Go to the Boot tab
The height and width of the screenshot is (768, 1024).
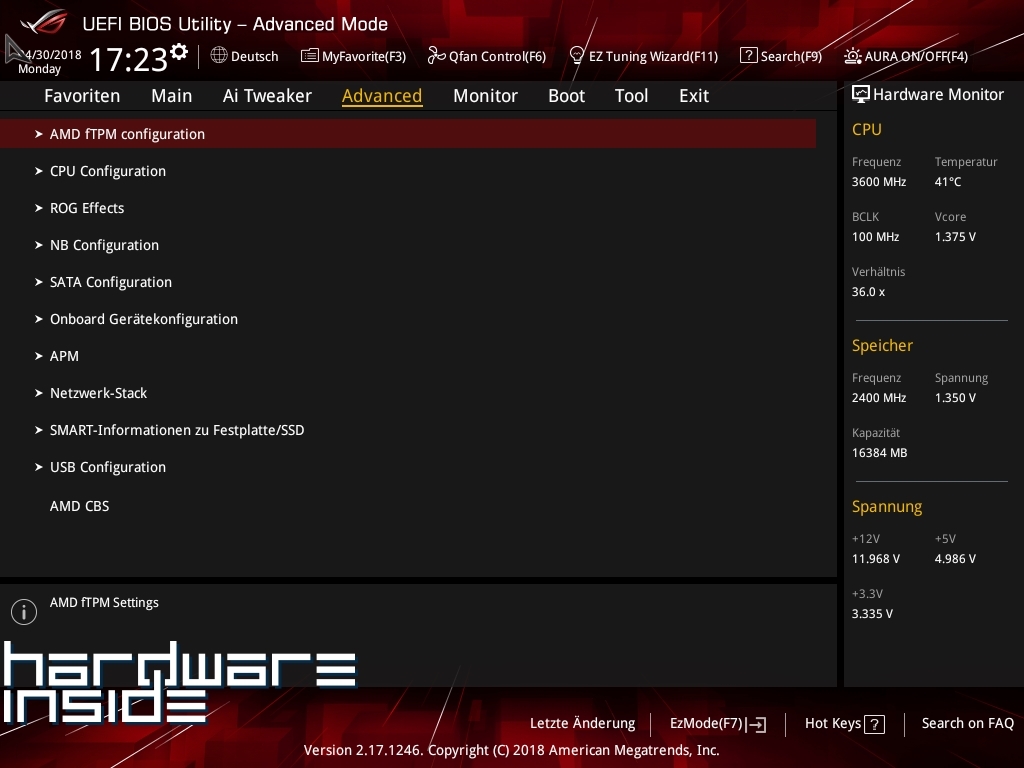pyautogui.click(x=566, y=96)
